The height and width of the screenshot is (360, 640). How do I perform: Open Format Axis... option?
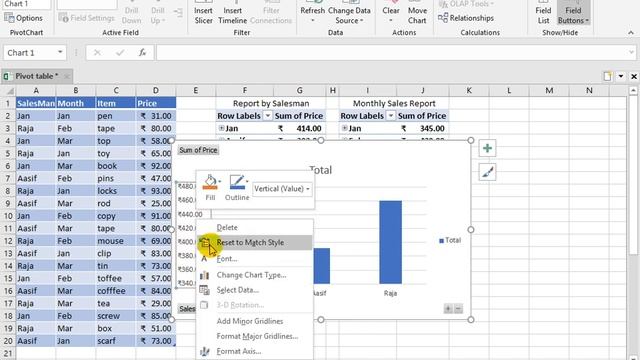[239, 351]
